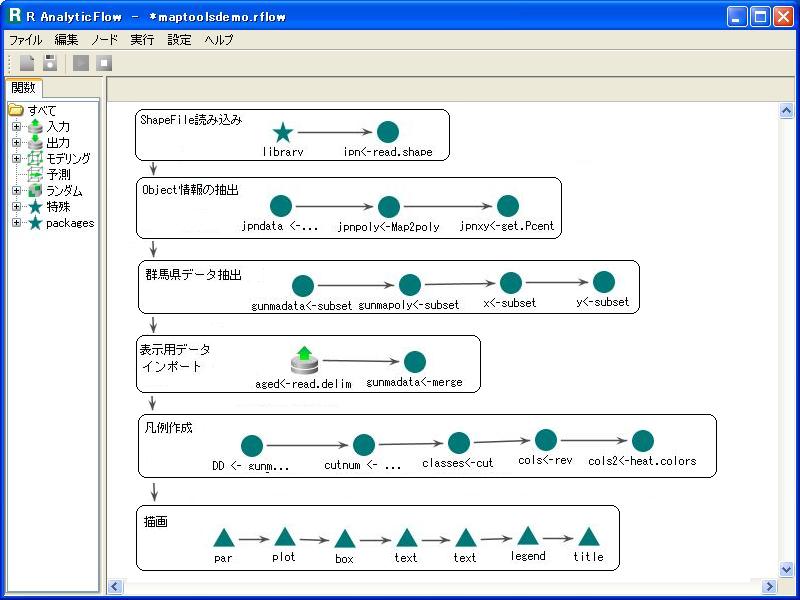
Task: Click the jpn<-read.shape circle node
Action: [x=388, y=132]
